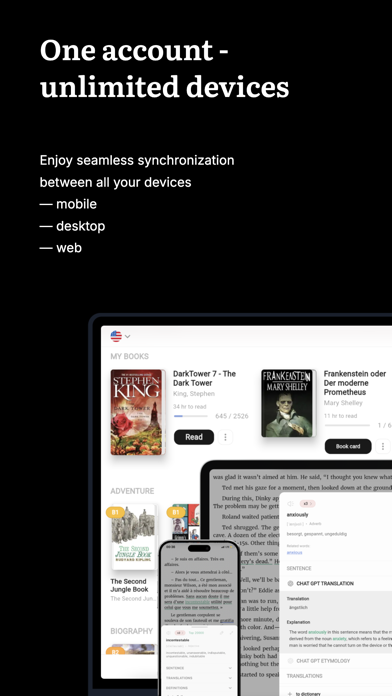392x696 pixels.
Task: Open The Second Jungle Book cover
Action: [134, 537]
